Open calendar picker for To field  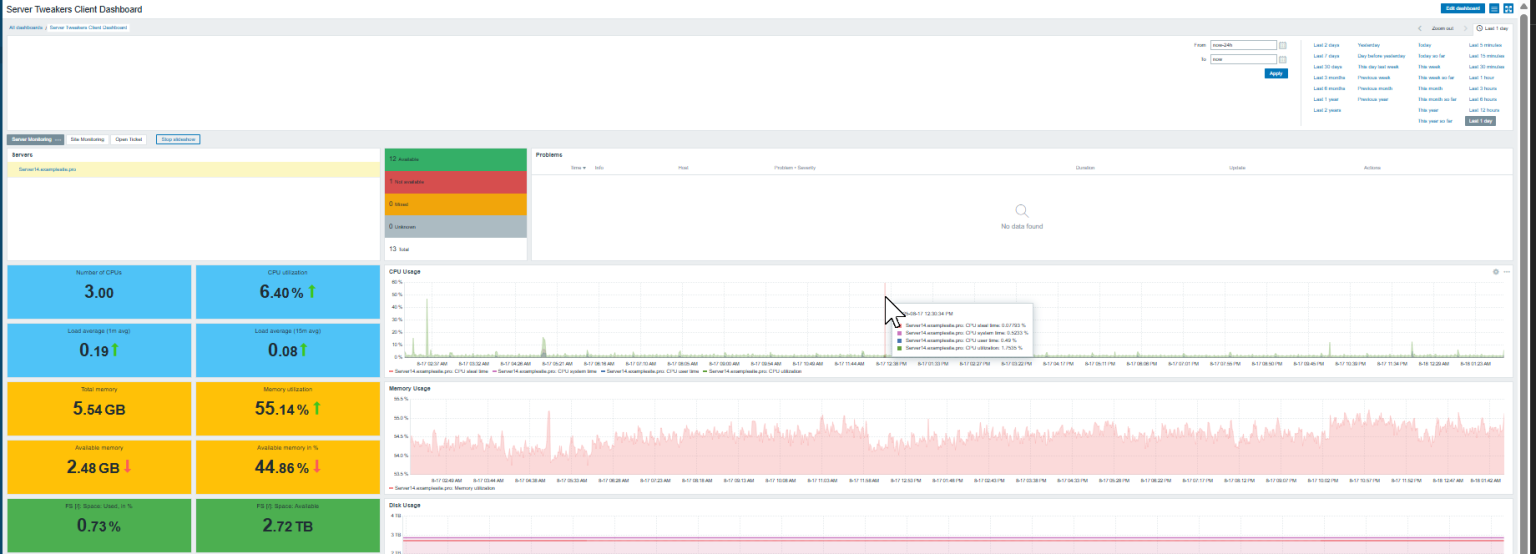pyautogui.click(x=1282, y=60)
